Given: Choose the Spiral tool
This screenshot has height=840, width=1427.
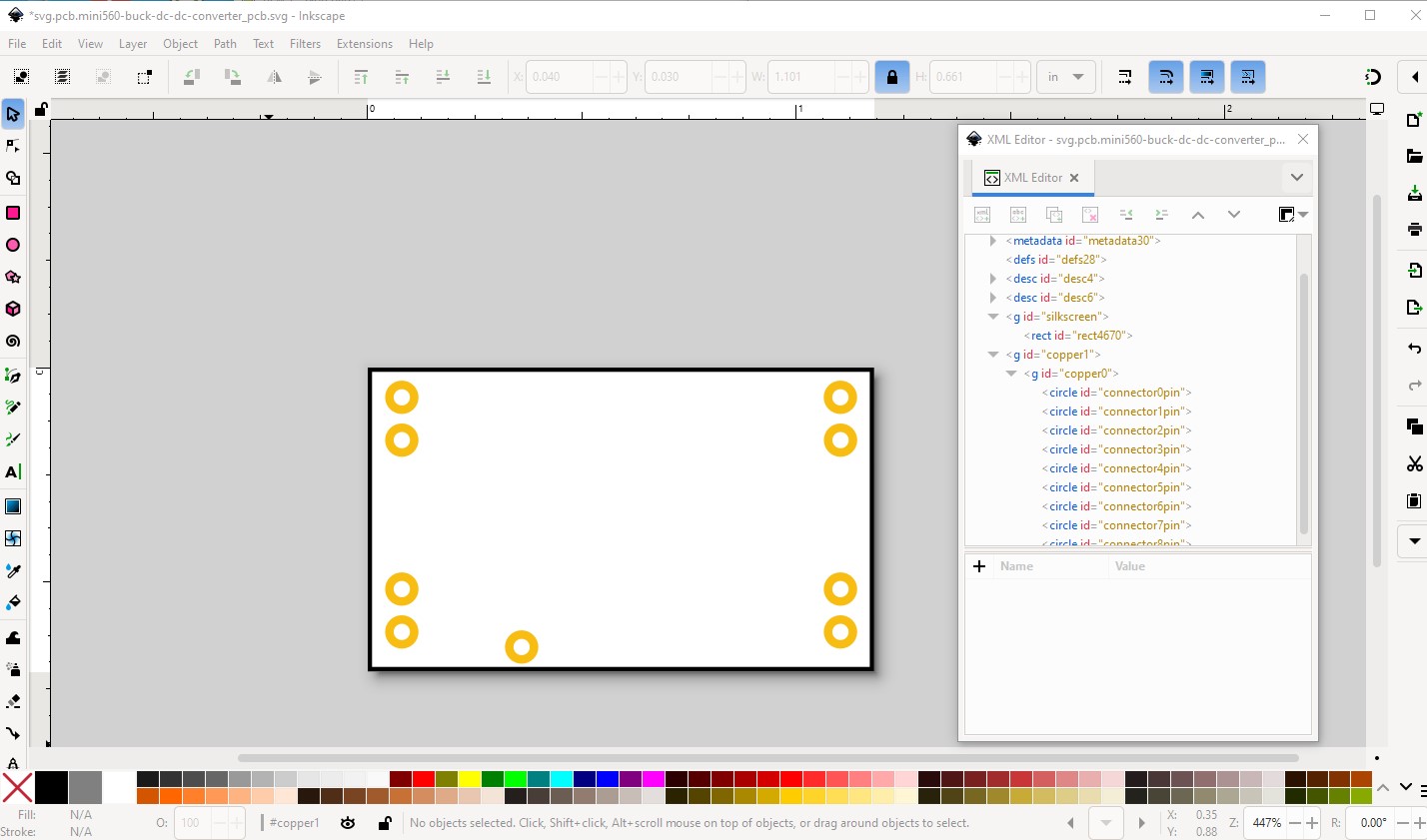Looking at the screenshot, I should pyautogui.click(x=13, y=341).
